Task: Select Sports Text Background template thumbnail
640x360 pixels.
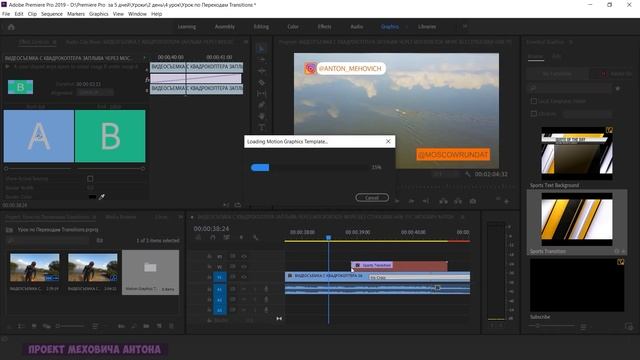Action: 577,153
